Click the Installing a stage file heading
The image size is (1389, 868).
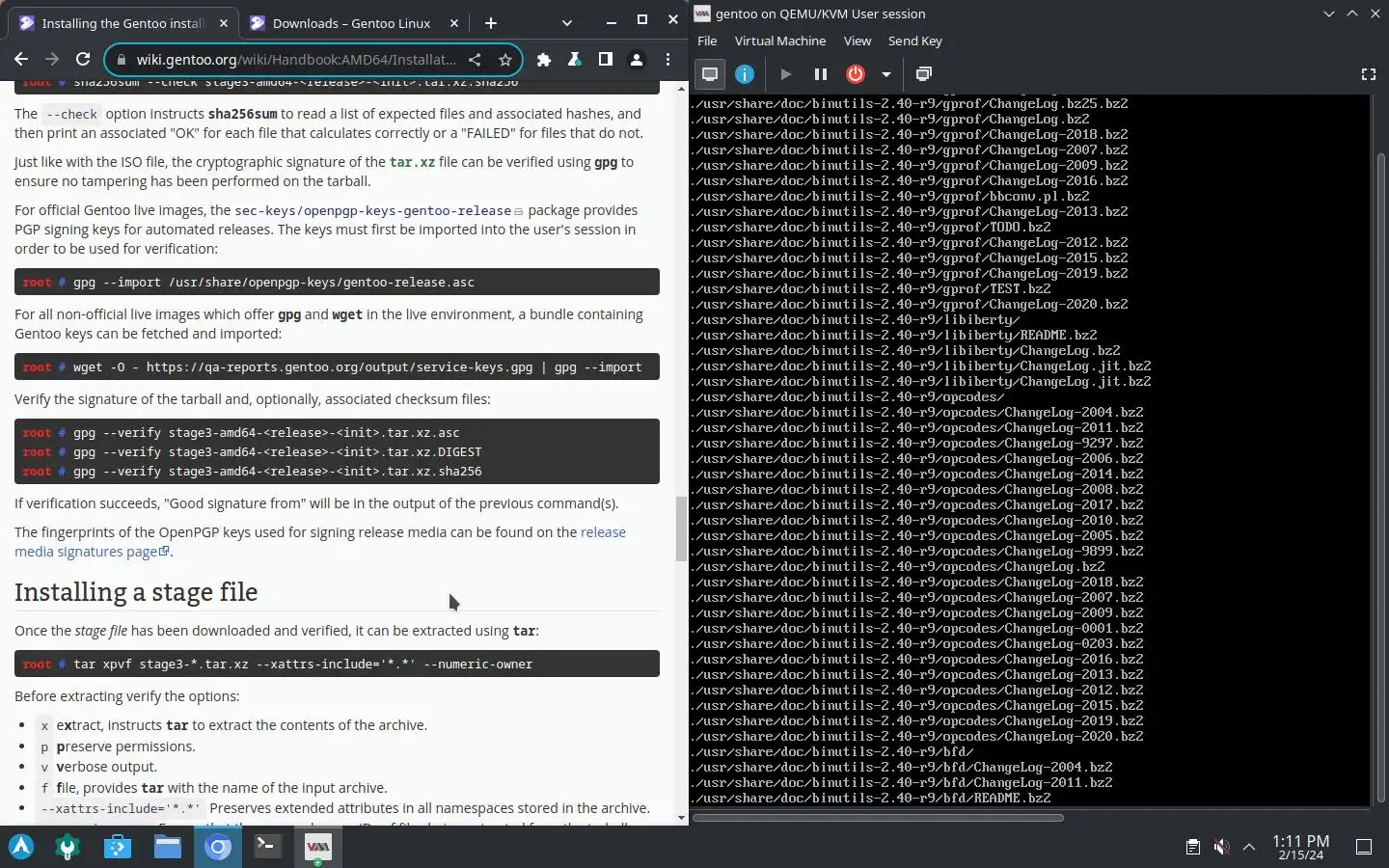[x=136, y=592]
